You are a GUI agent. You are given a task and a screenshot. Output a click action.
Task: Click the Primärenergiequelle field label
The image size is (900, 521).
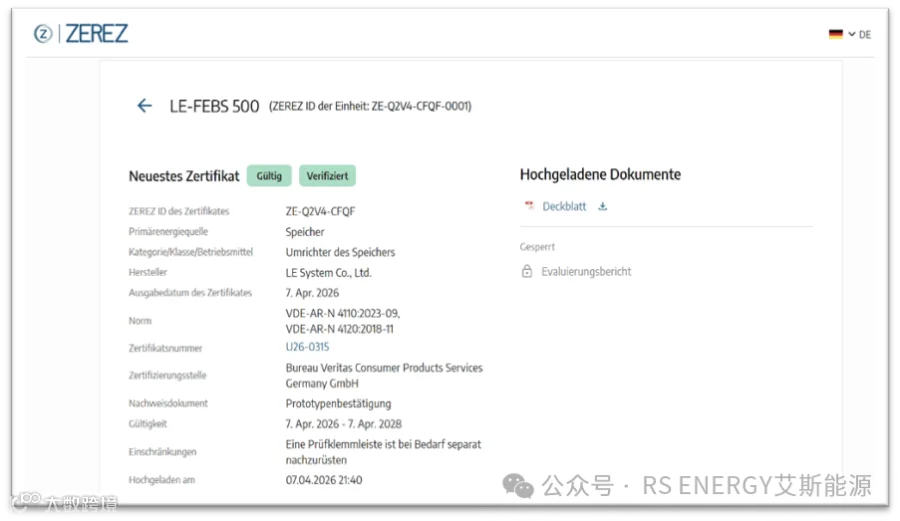[x=168, y=231]
